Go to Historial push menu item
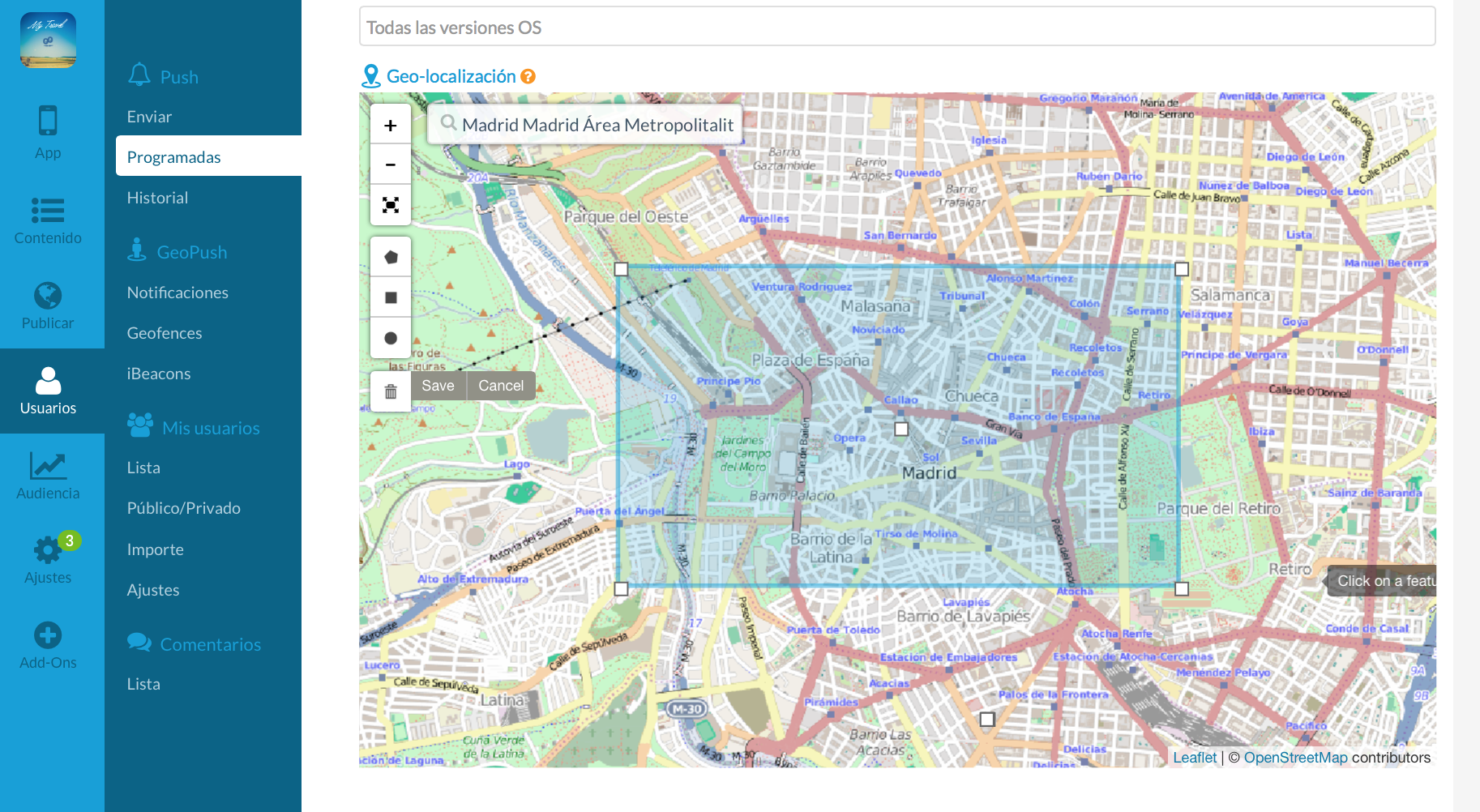The image size is (1480, 812). pos(157,198)
